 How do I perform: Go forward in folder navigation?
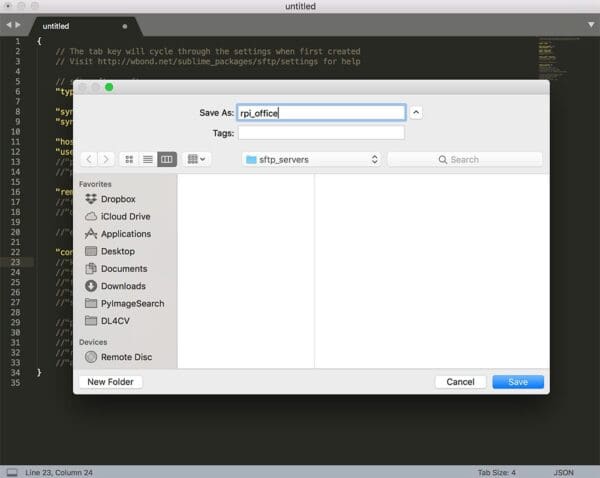[106, 159]
